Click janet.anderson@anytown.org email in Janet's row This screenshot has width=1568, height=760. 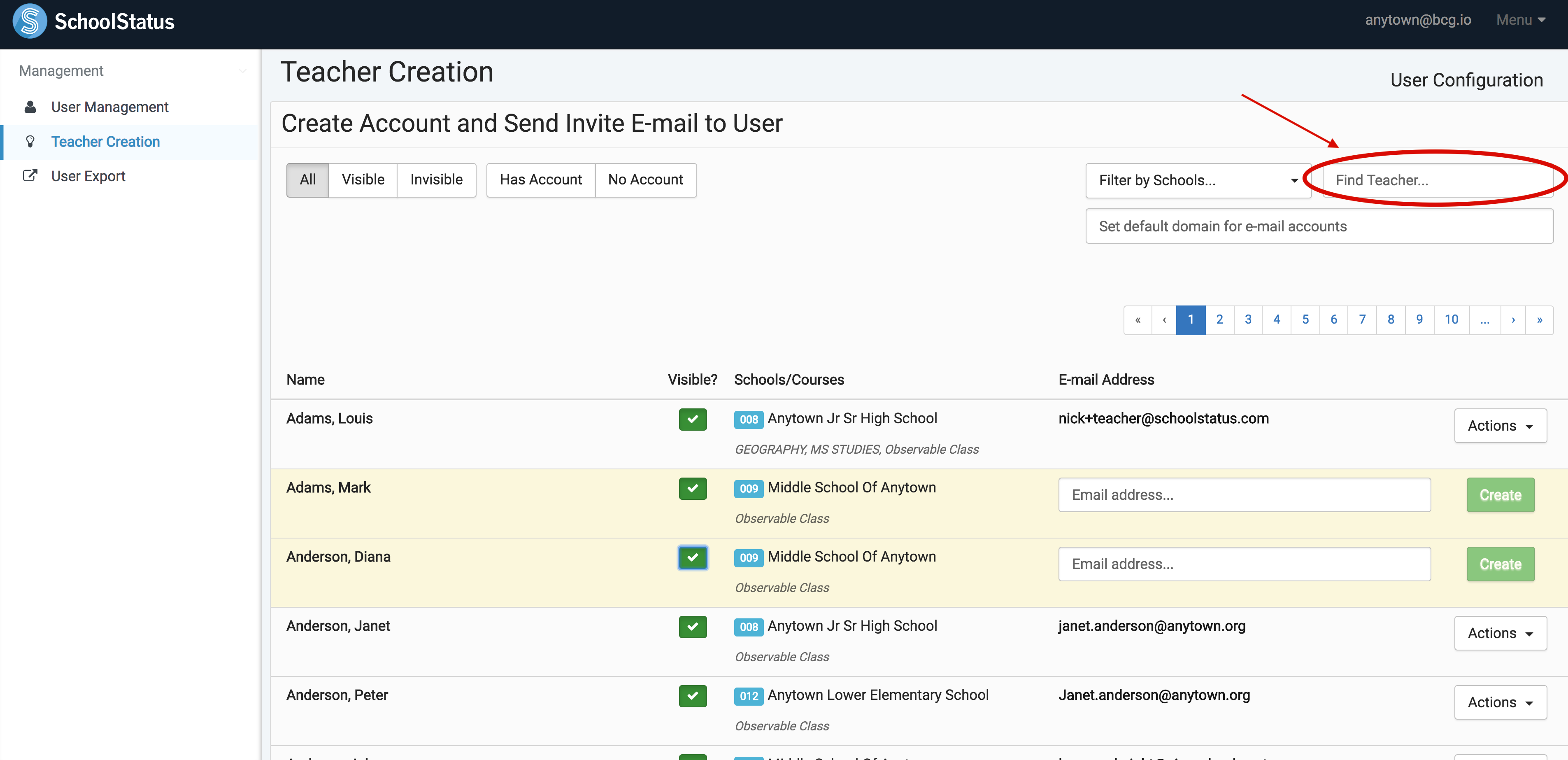1152,626
